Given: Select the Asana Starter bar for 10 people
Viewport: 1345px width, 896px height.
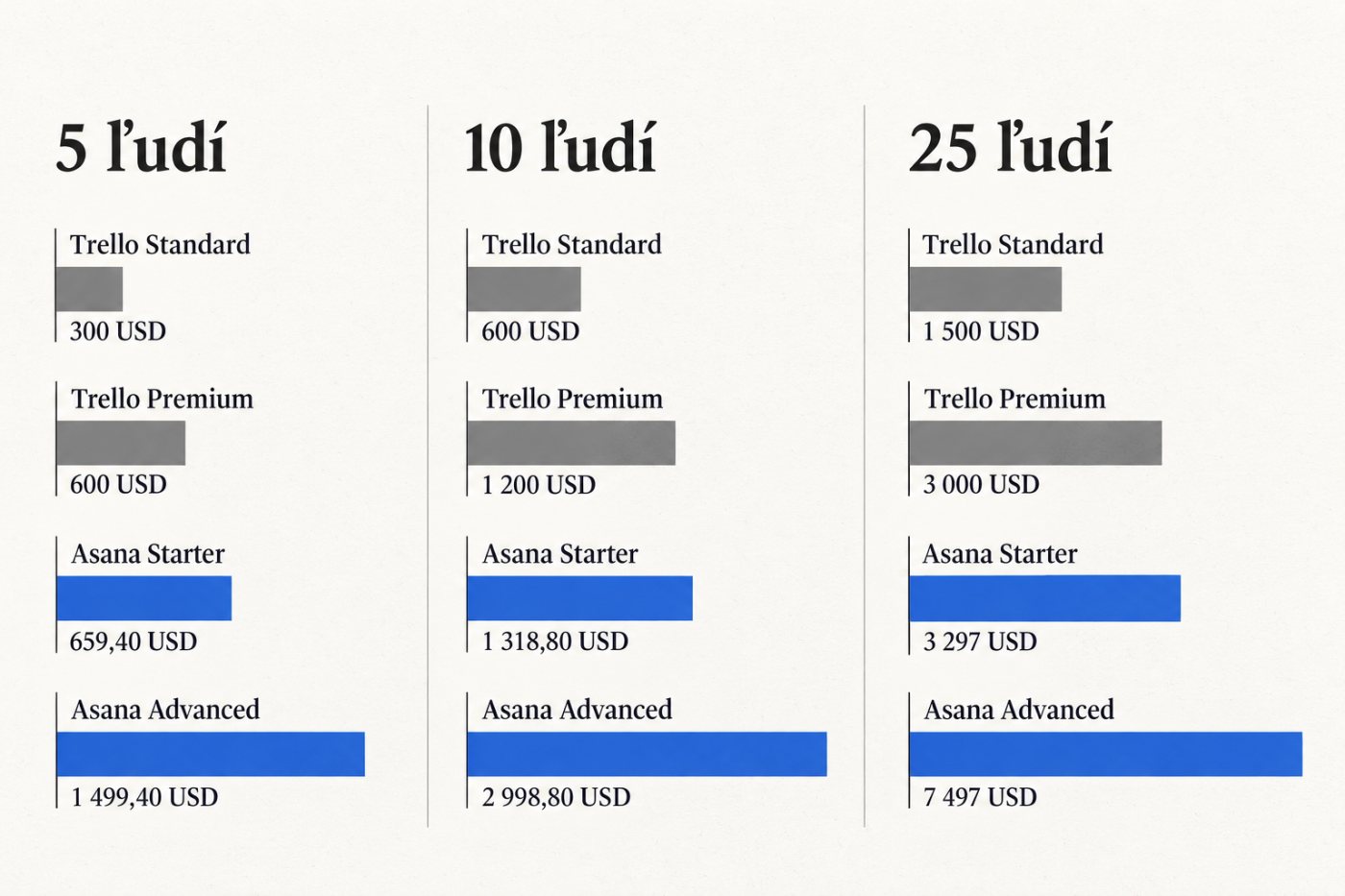Looking at the screenshot, I should coord(580,598).
